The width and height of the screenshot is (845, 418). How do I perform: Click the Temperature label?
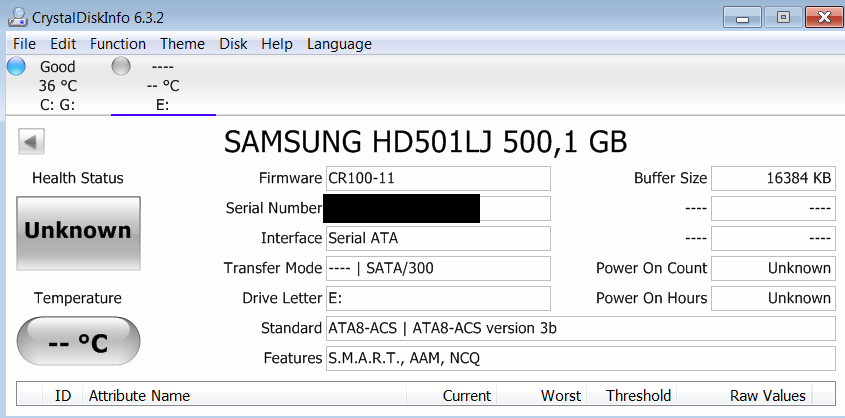(x=78, y=298)
